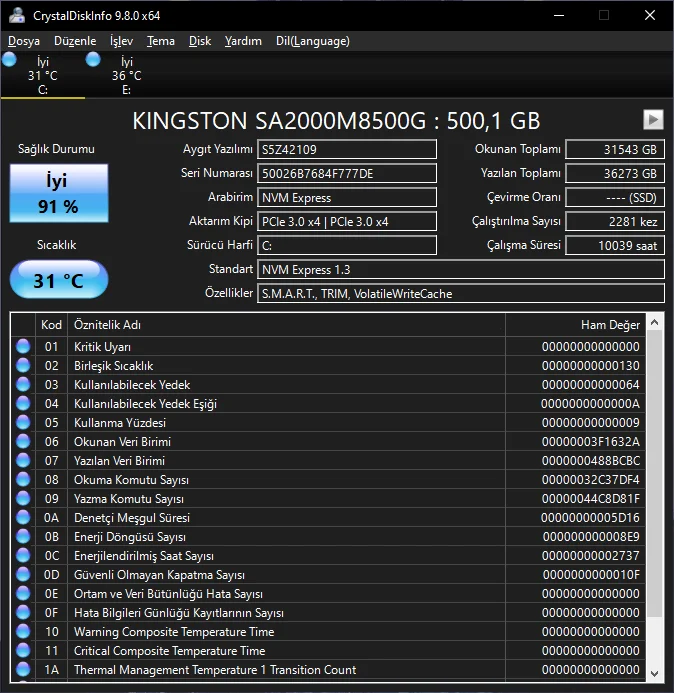Click status orb of Ortam ve Veri Bütünlüğü row
674x693 pixels.
(x=23, y=593)
